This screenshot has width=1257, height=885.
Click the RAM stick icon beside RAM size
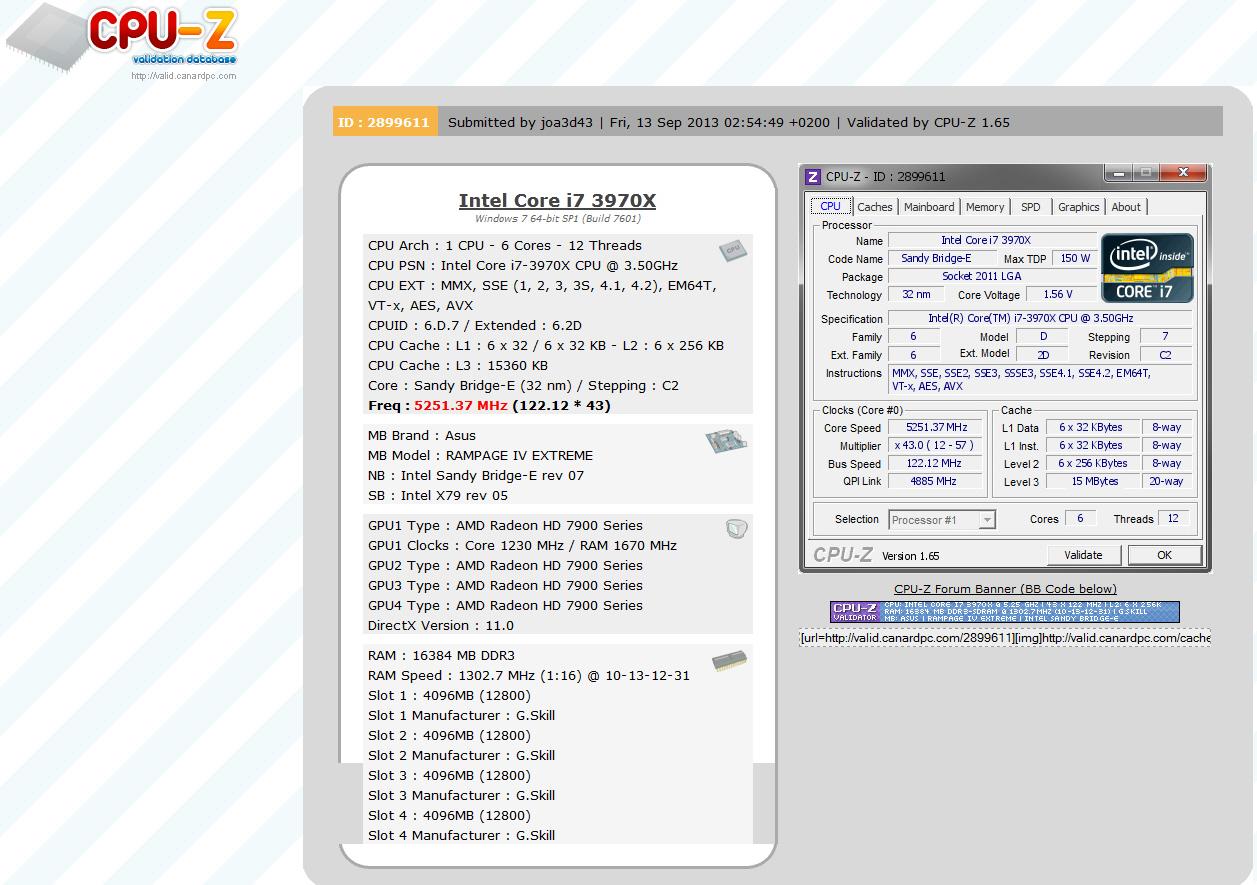coord(729,660)
